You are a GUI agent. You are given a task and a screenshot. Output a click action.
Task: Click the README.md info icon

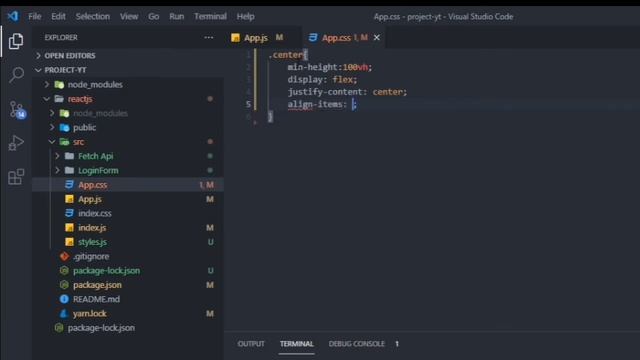(x=64, y=299)
